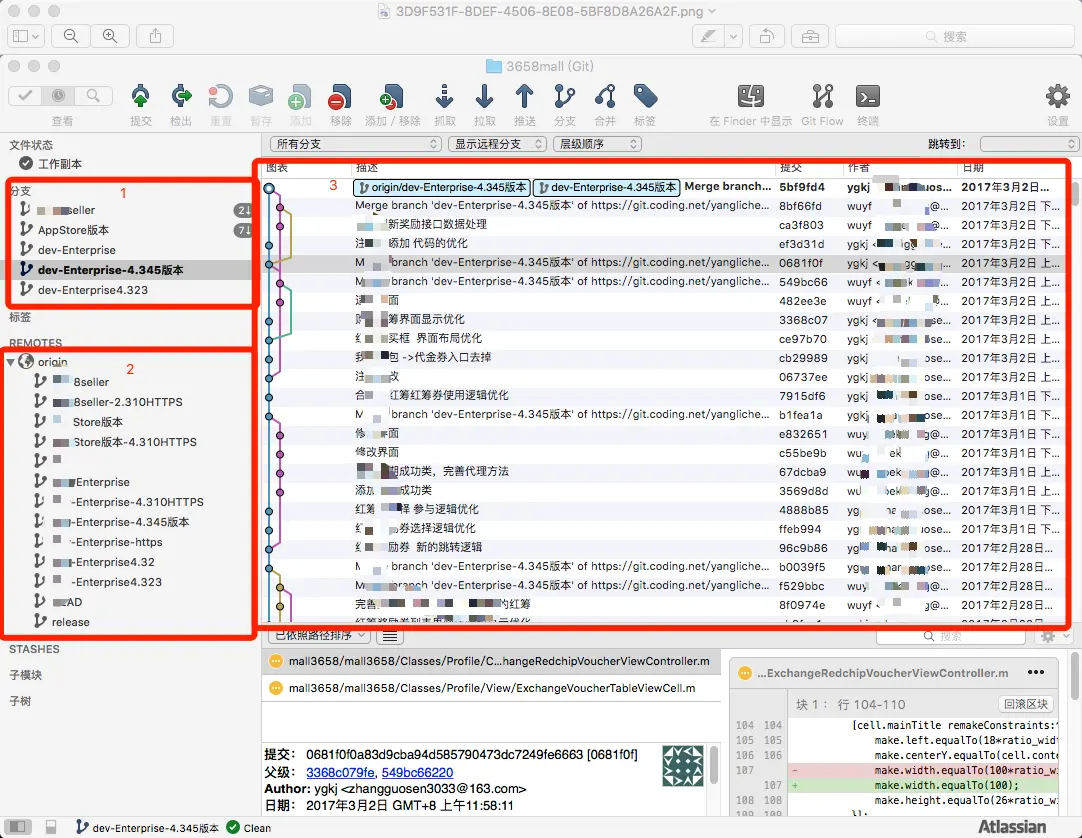Click the Clean status indicator
Screen dimensions: 1082x838
click(x=249, y=828)
